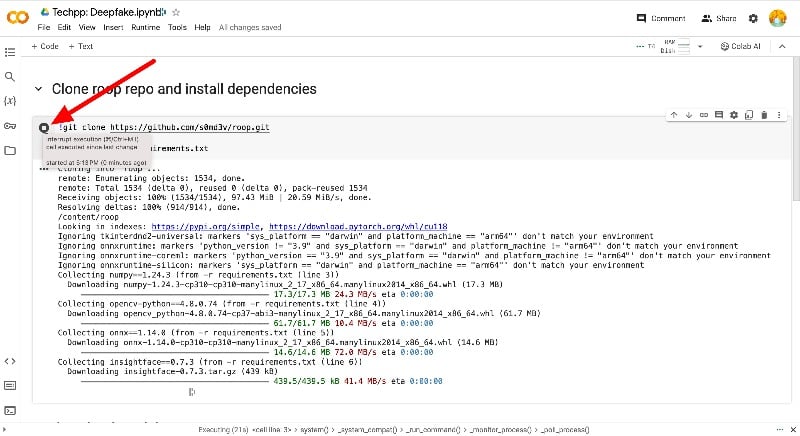The width and height of the screenshot is (800, 436).
Task: Open the variables inspector {x}
Action: [x=10, y=100]
